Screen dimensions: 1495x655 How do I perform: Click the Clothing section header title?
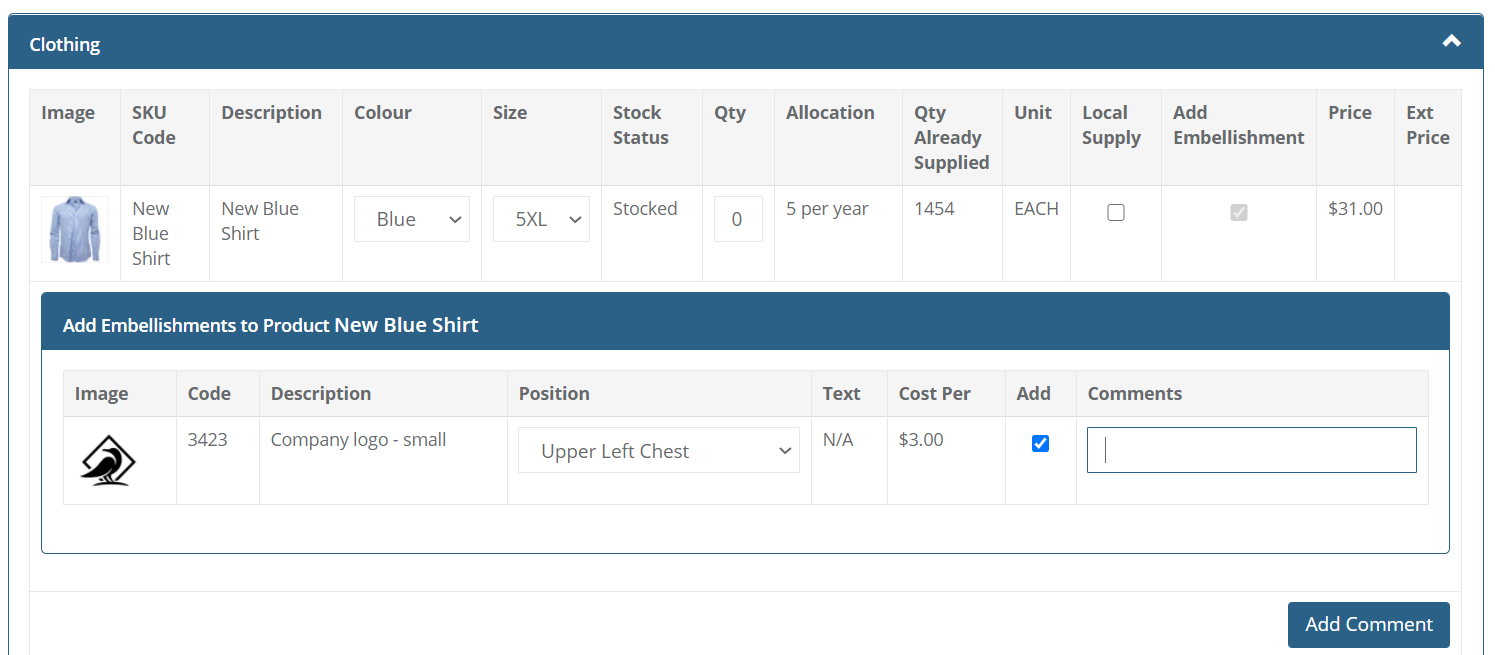click(65, 44)
